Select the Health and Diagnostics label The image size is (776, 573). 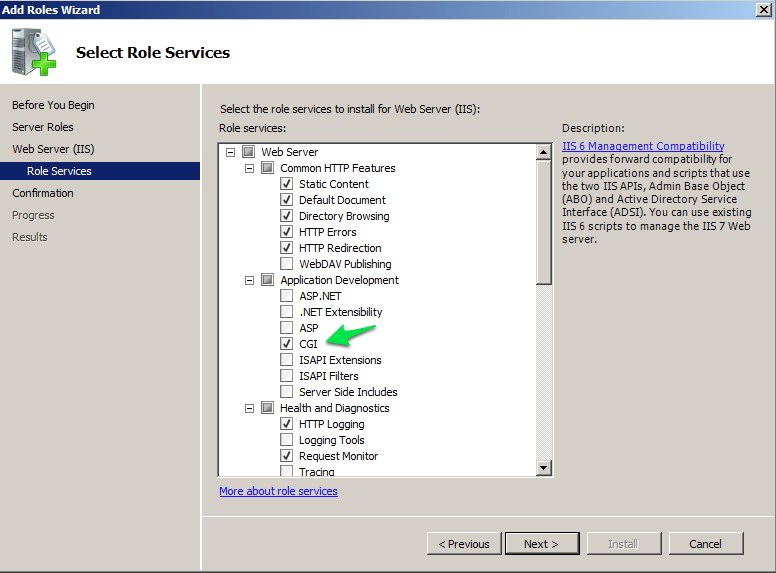335,408
